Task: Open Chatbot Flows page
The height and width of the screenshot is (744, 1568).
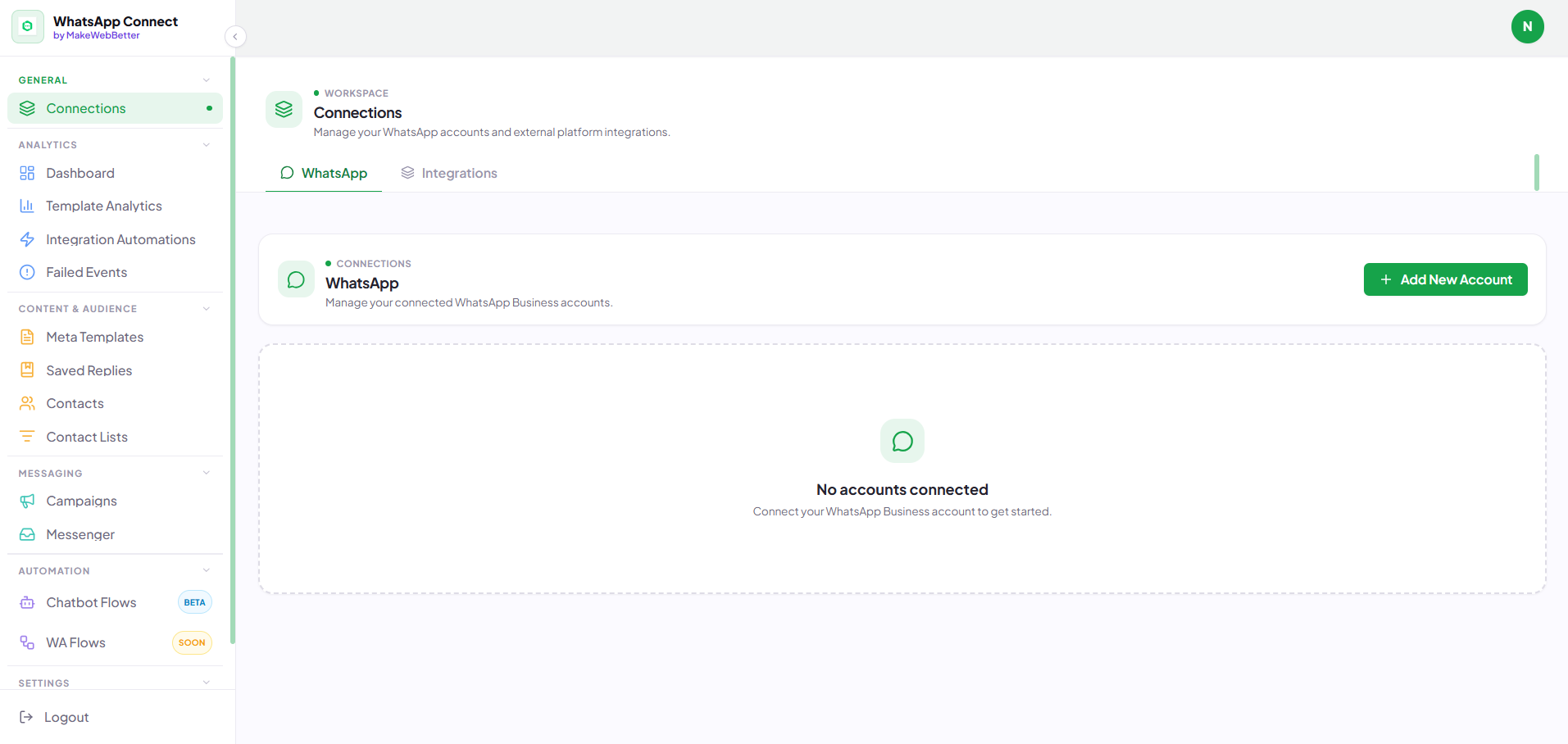Action: coord(115,602)
